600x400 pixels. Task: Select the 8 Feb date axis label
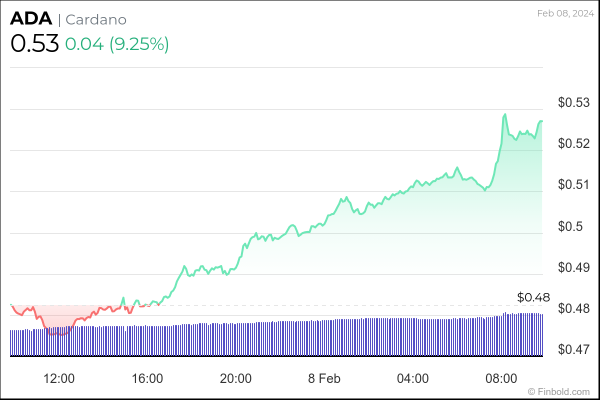point(324,378)
